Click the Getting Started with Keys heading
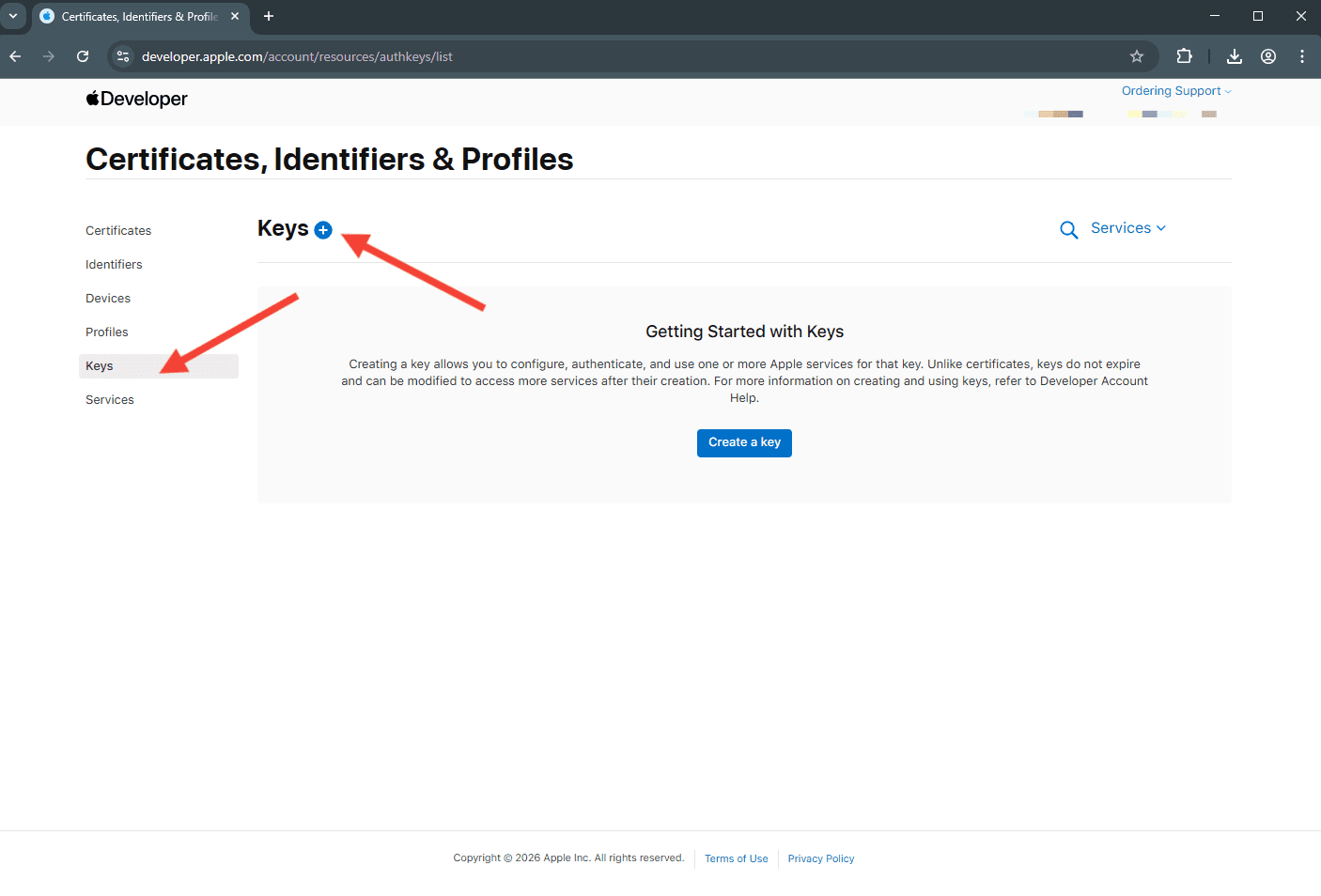The image size is (1321, 896). tap(744, 332)
